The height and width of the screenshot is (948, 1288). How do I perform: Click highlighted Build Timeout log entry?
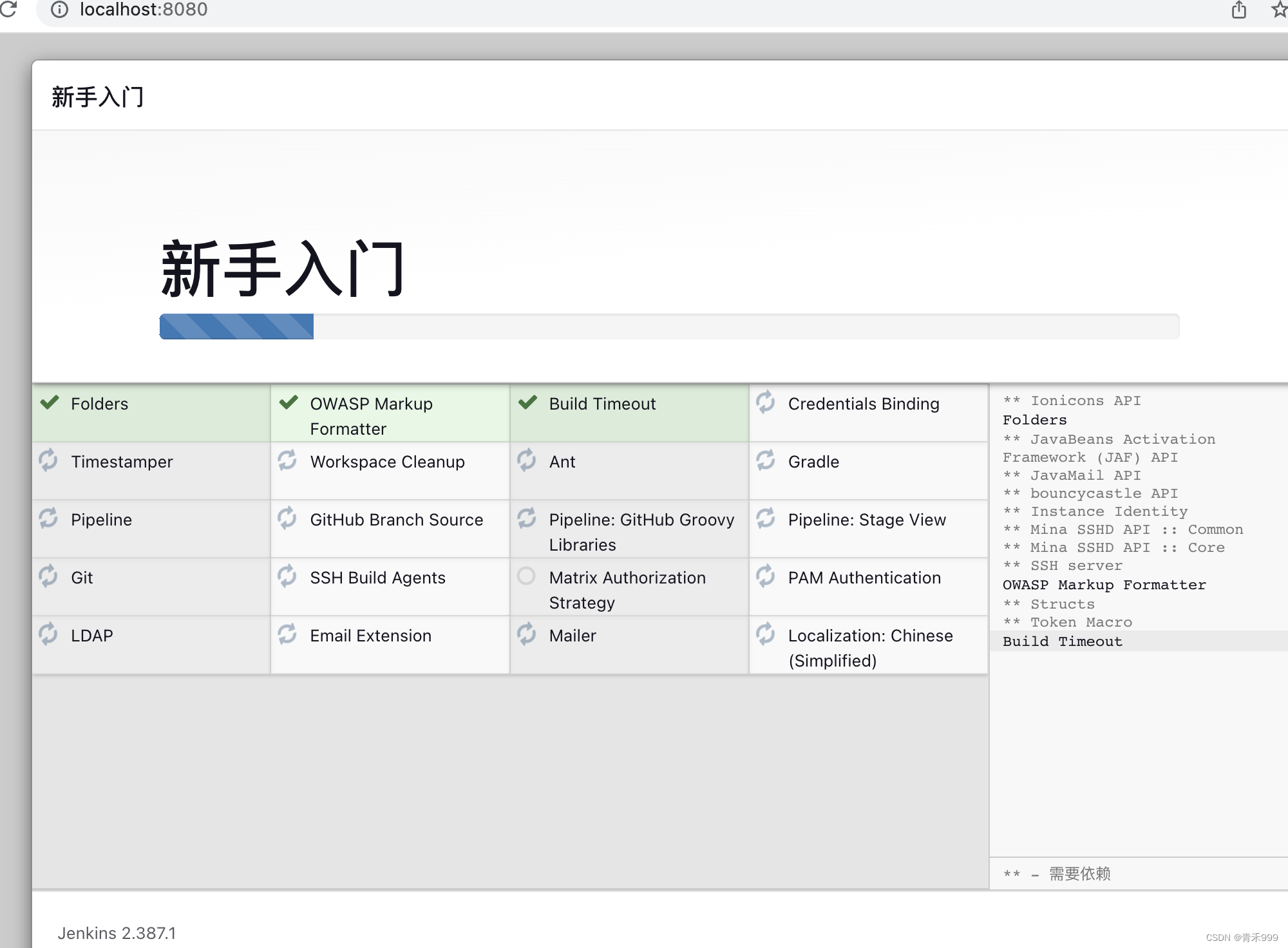point(1062,641)
